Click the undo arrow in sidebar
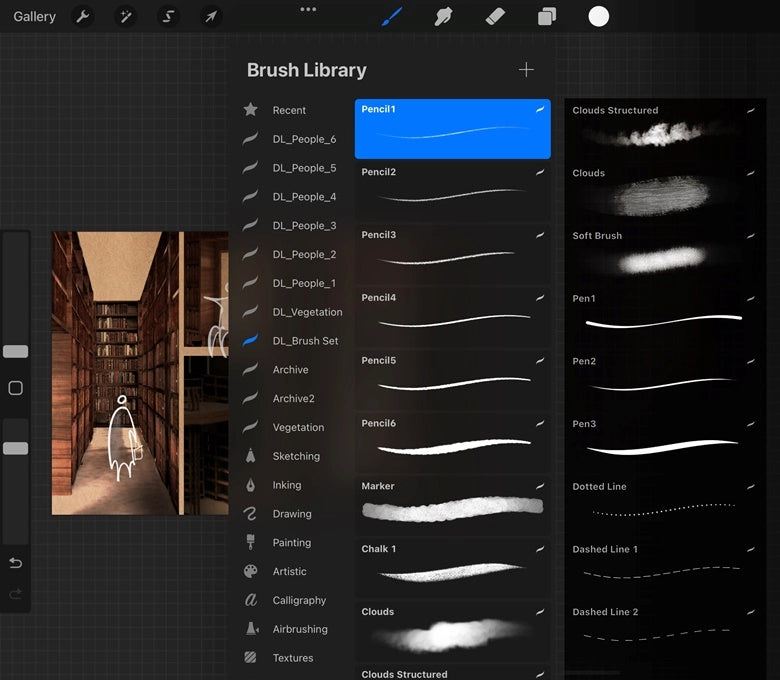Screen dimensions: 780x680 pos(15,563)
